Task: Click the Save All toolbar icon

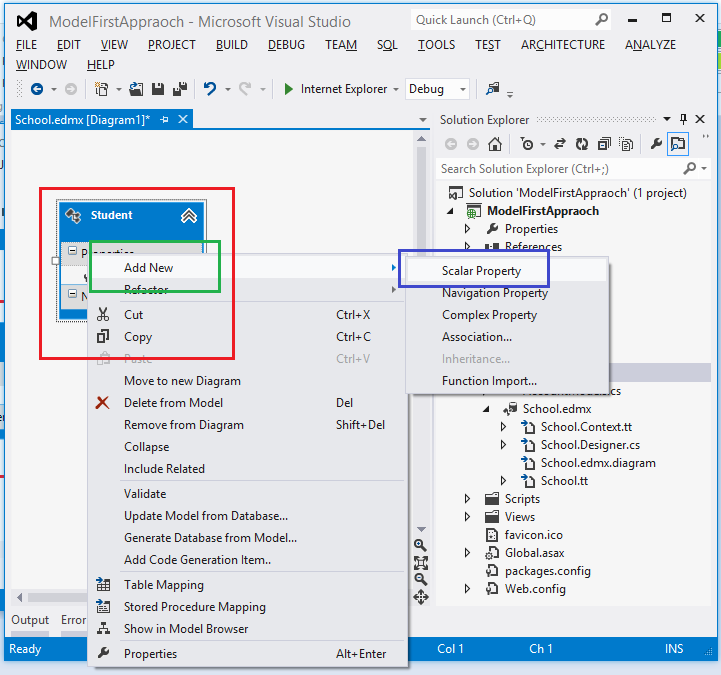Action: coord(180,89)
